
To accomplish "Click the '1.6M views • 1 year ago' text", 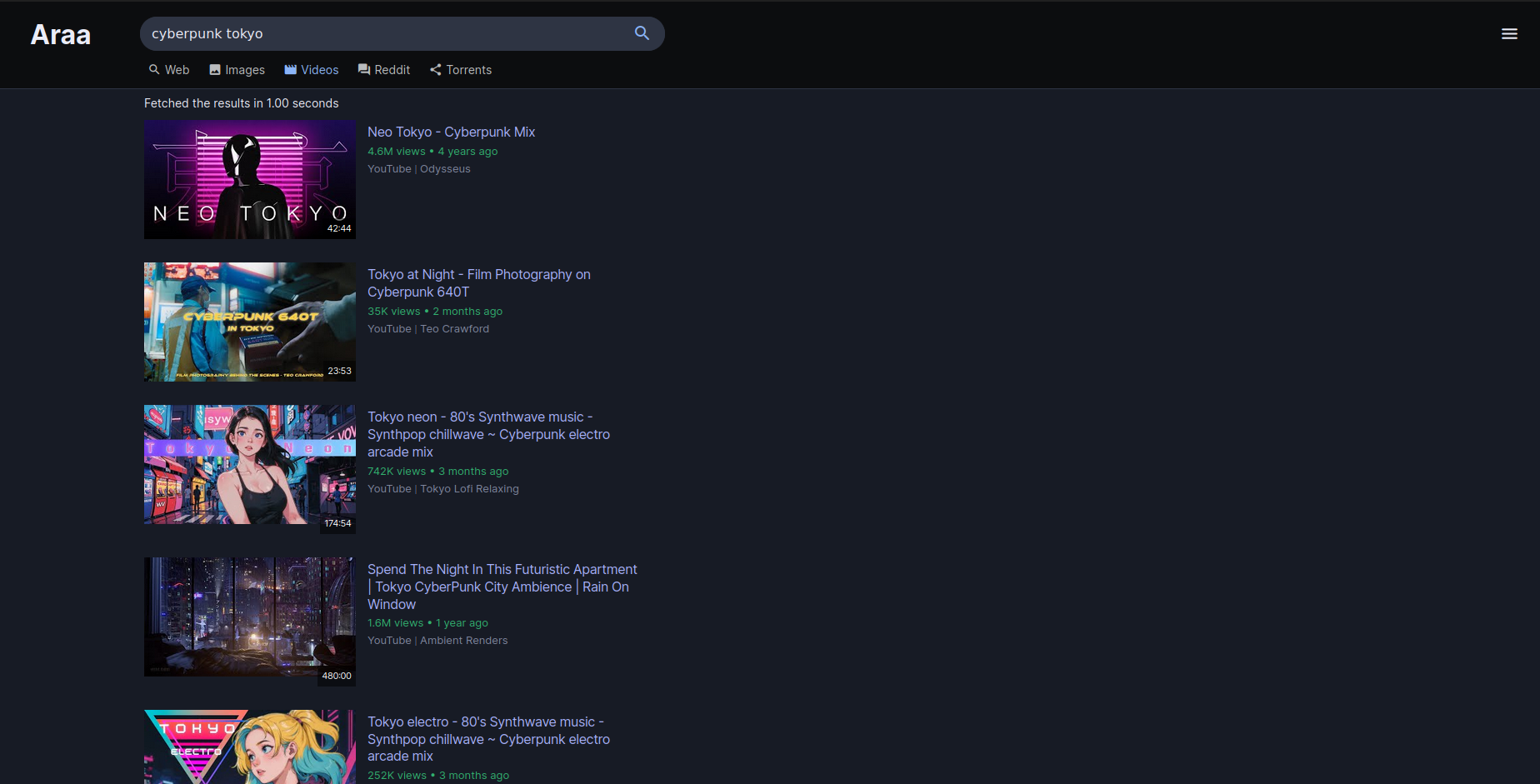I will 428,623.
